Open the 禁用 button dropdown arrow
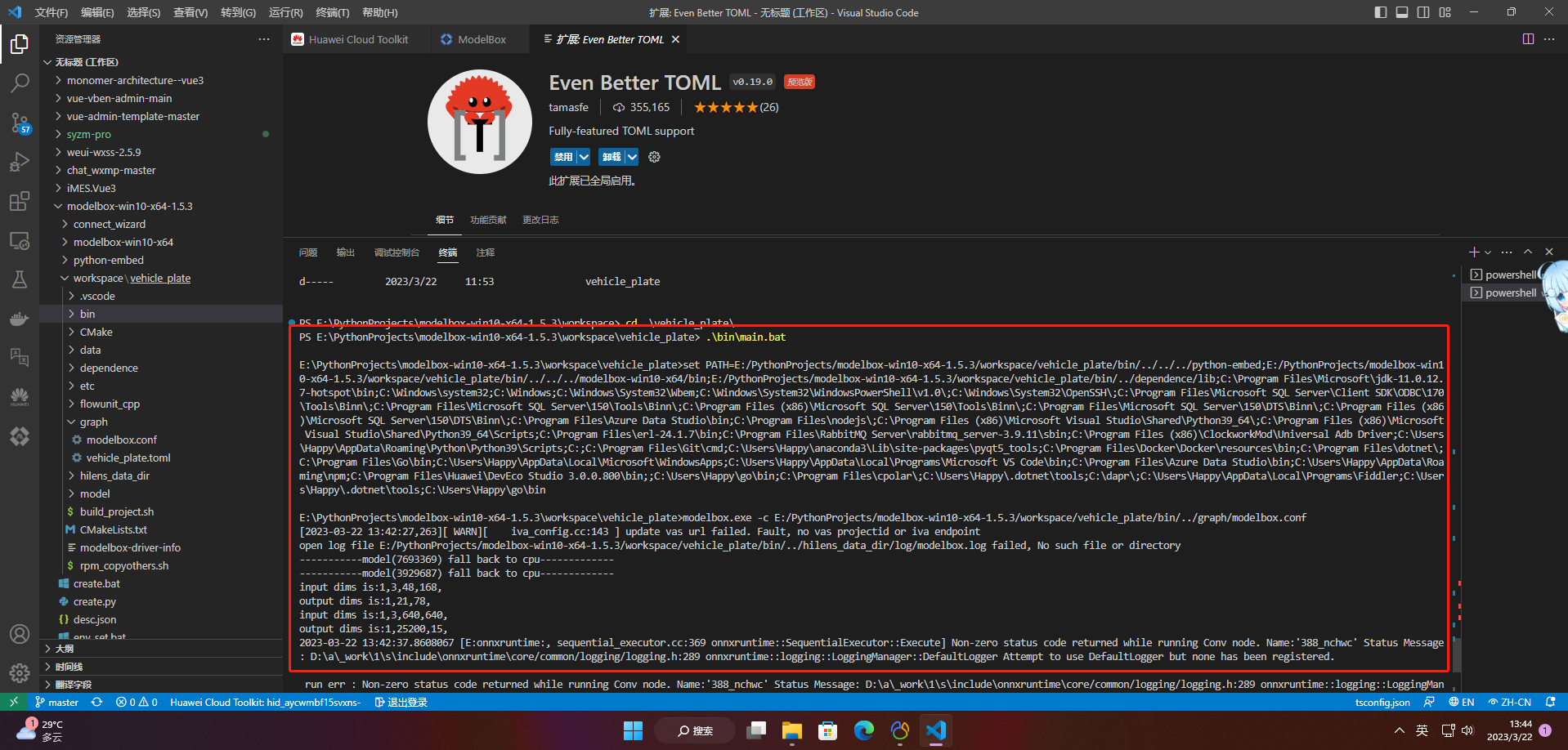Screen dimensions: 1568x750 583,157
